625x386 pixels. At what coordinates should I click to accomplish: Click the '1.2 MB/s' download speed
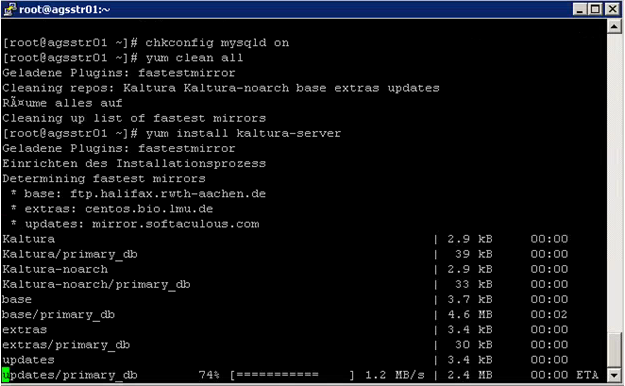point(395,375)
